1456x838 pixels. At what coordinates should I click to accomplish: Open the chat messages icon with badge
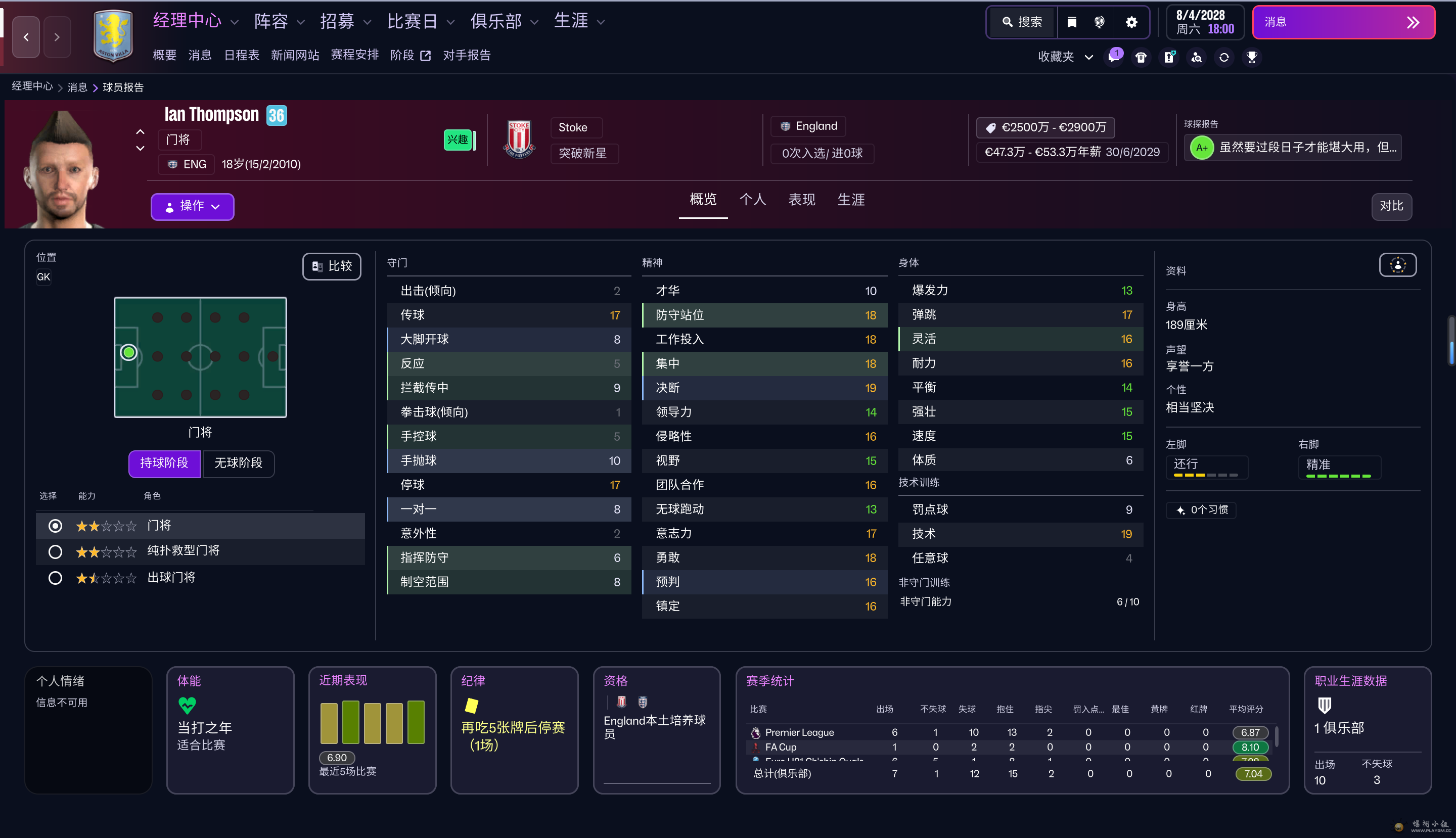pyautogui.click(x=1113, y=57)
